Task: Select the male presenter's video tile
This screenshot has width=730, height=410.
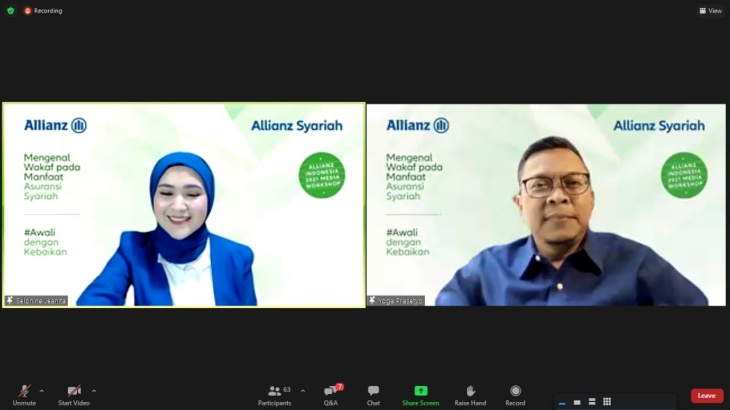Action: coord(546,205)
